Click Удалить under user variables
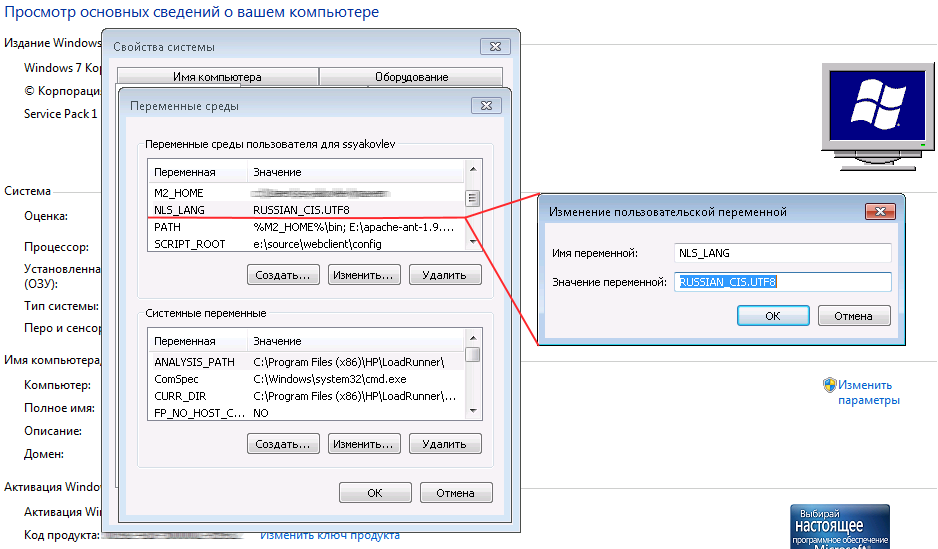The height and width of the screenshot is (549, 938). 445,275
